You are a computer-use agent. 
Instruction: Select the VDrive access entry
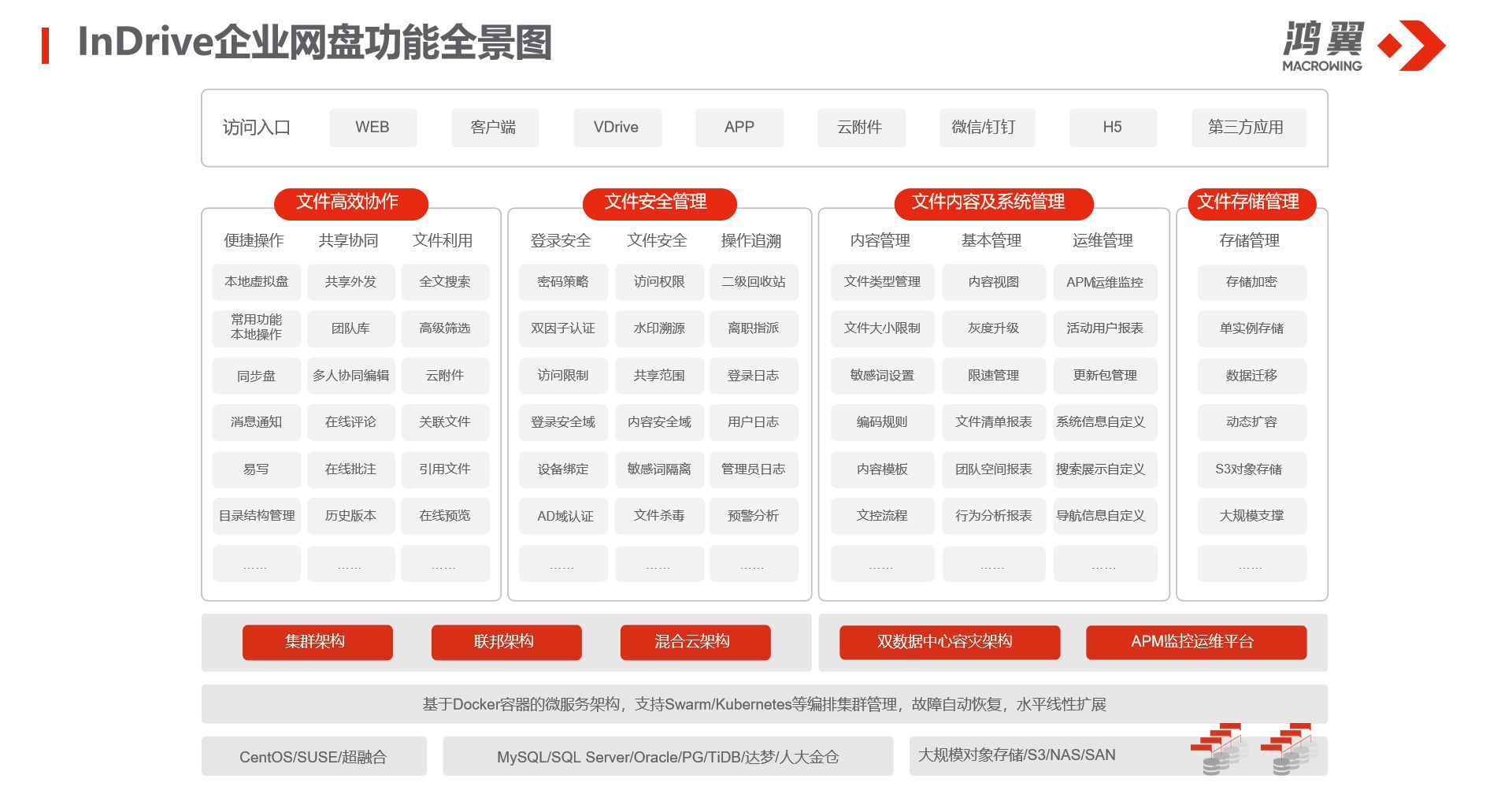(617, 128)
